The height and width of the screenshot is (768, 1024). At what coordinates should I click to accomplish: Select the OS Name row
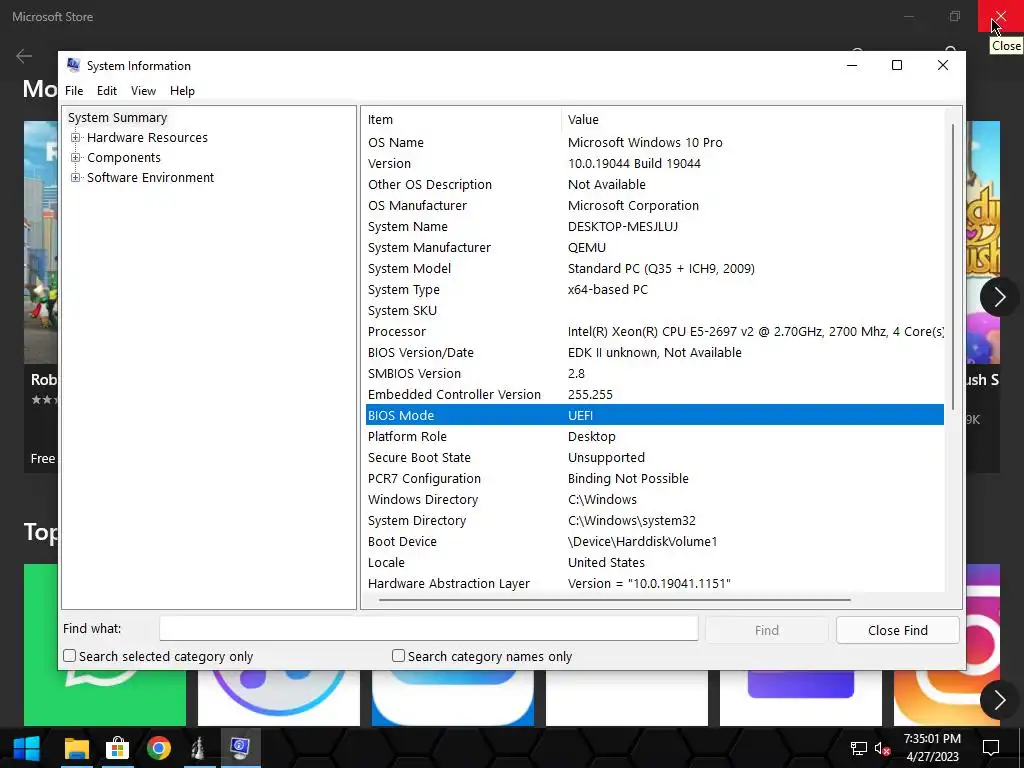coord(654,142)
